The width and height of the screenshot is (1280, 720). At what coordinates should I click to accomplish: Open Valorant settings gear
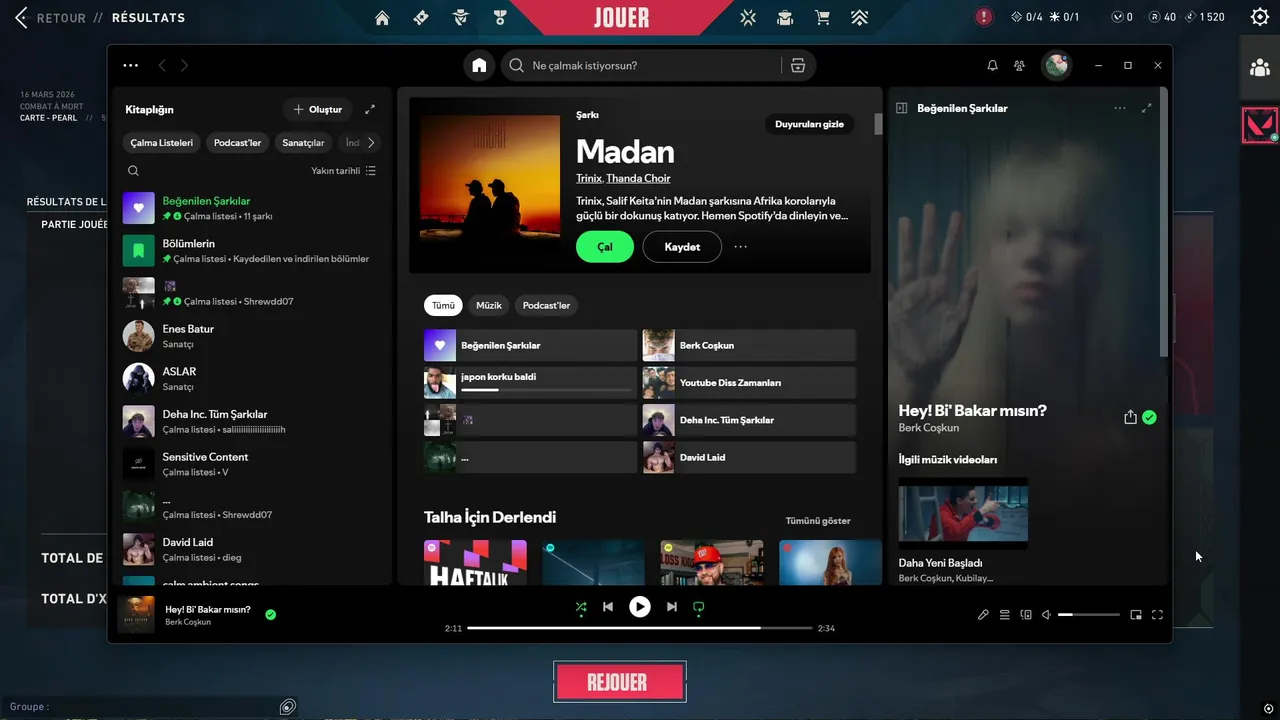pos(1260,17)
